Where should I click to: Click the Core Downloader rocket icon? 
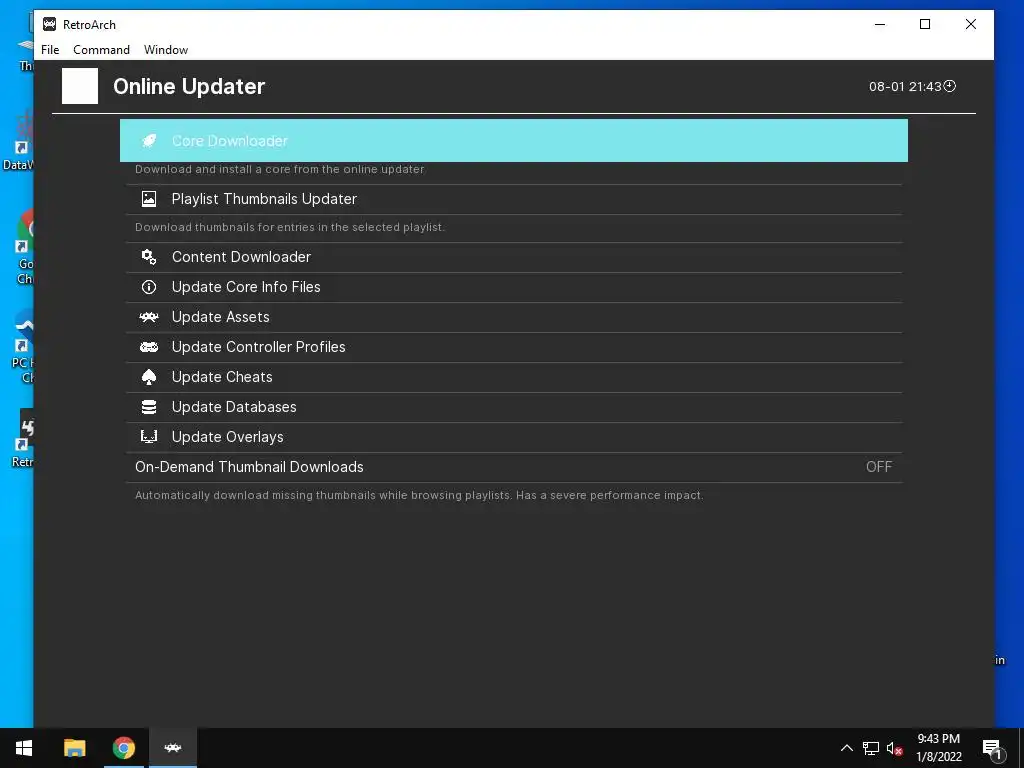(149, 140)
